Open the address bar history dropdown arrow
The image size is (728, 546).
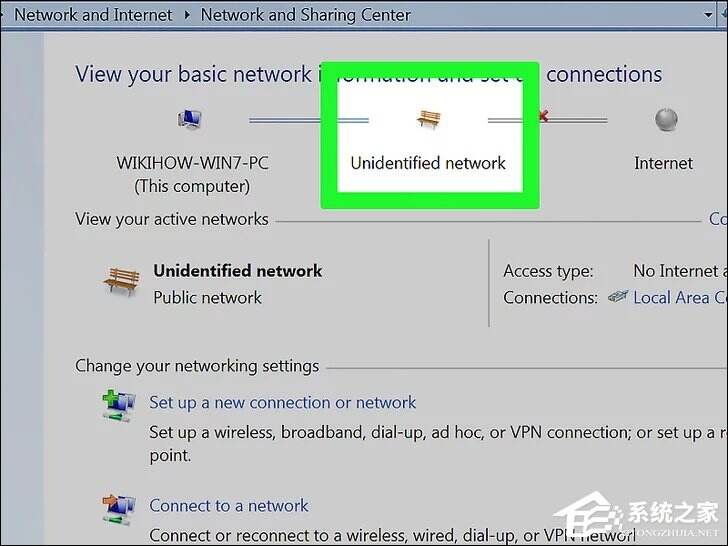(708, 15)
